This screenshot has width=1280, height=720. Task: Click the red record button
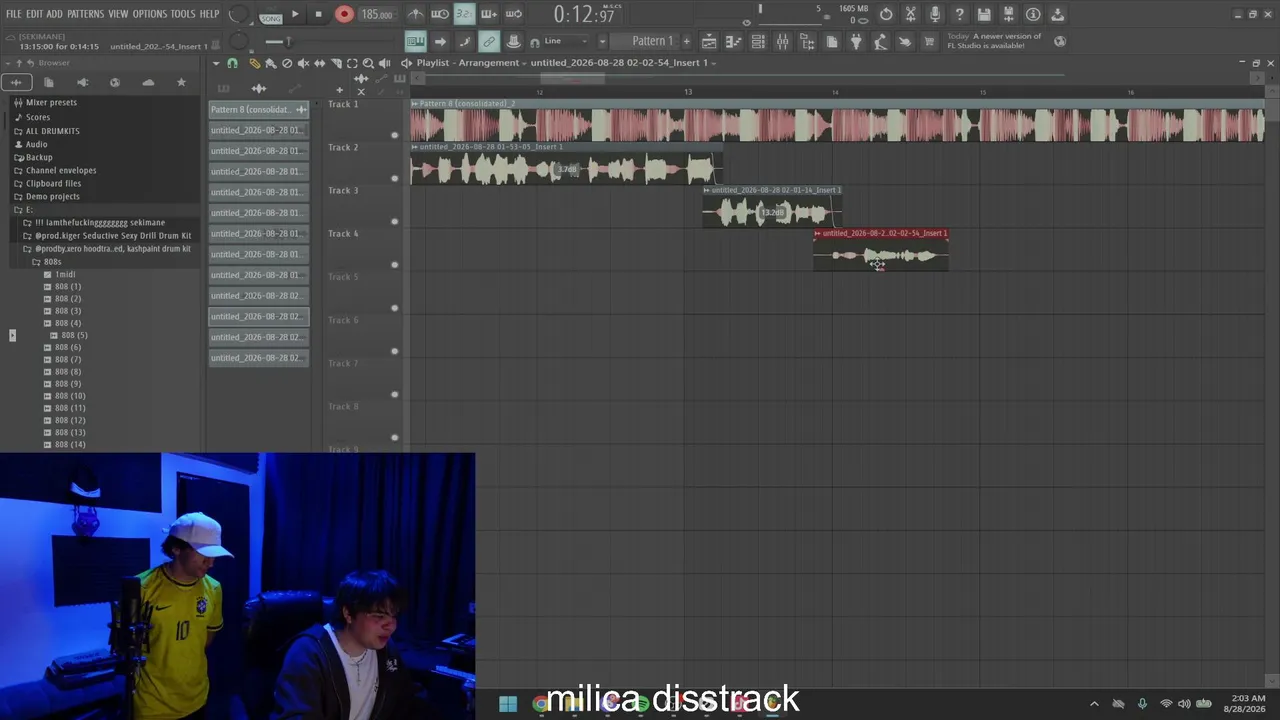tap(344, 14)
